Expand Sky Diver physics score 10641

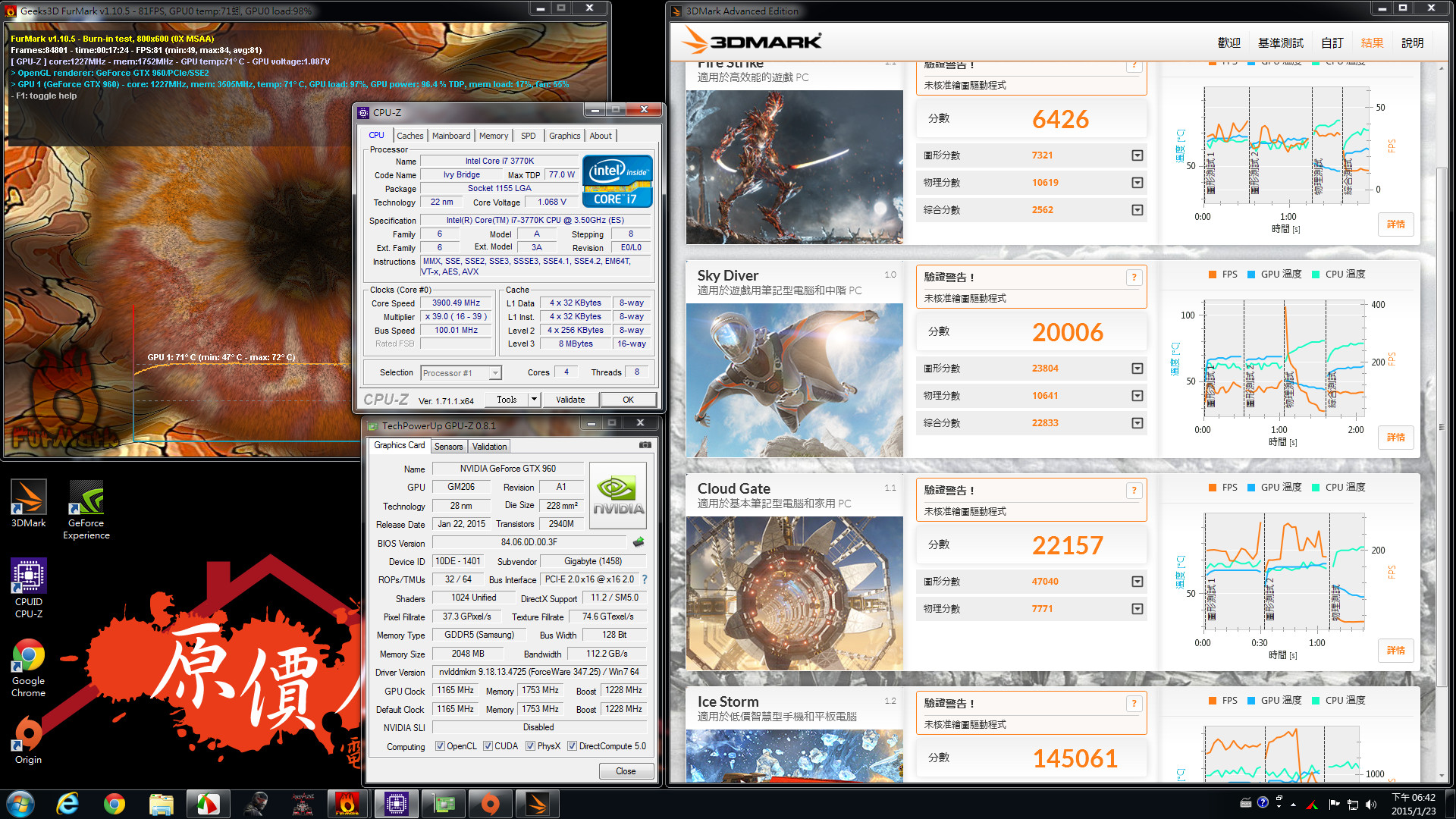click(1137, 396)
